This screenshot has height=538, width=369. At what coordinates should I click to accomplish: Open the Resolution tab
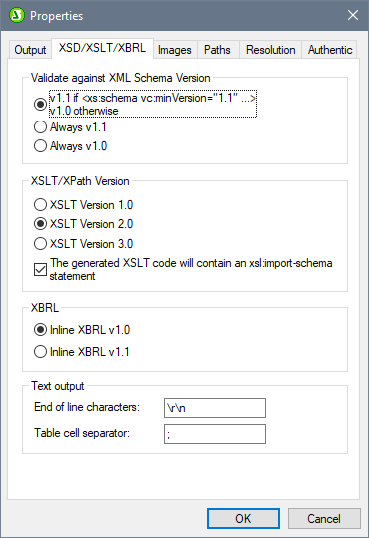(270, 50)
